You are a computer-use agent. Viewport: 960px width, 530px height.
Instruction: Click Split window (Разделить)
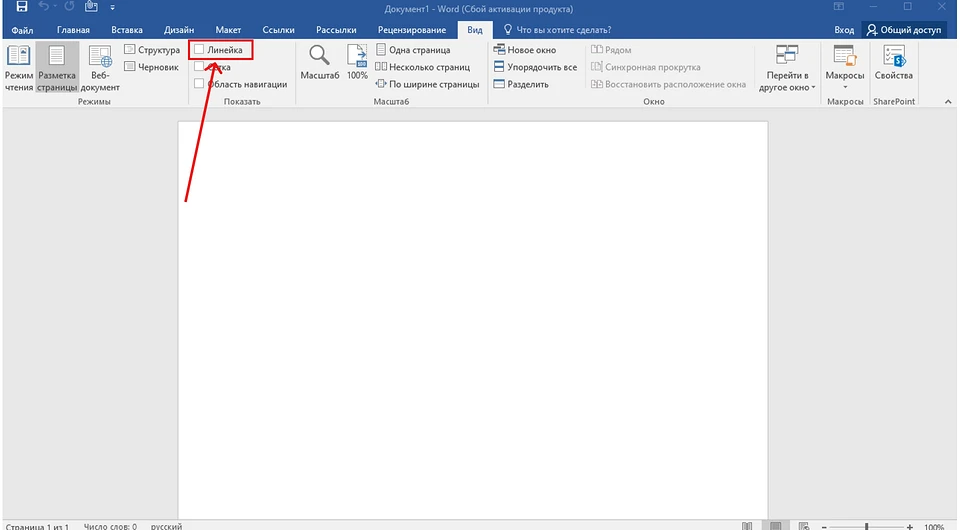pos(501,84)
